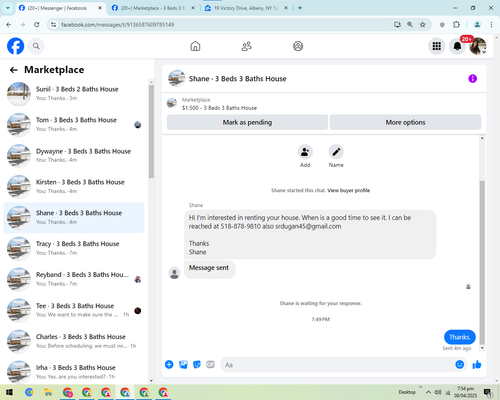
Task: Open Reyband - 3 Beds 3 Baths conversation
Action: click(74, 279)
